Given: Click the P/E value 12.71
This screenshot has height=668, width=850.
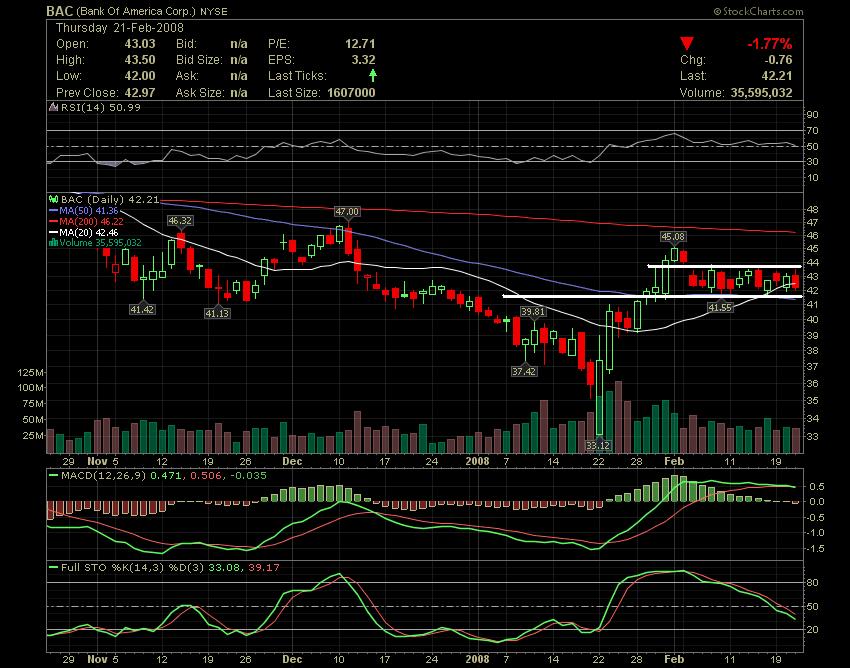Looking at the screenshot, I should tap(360, 44).
